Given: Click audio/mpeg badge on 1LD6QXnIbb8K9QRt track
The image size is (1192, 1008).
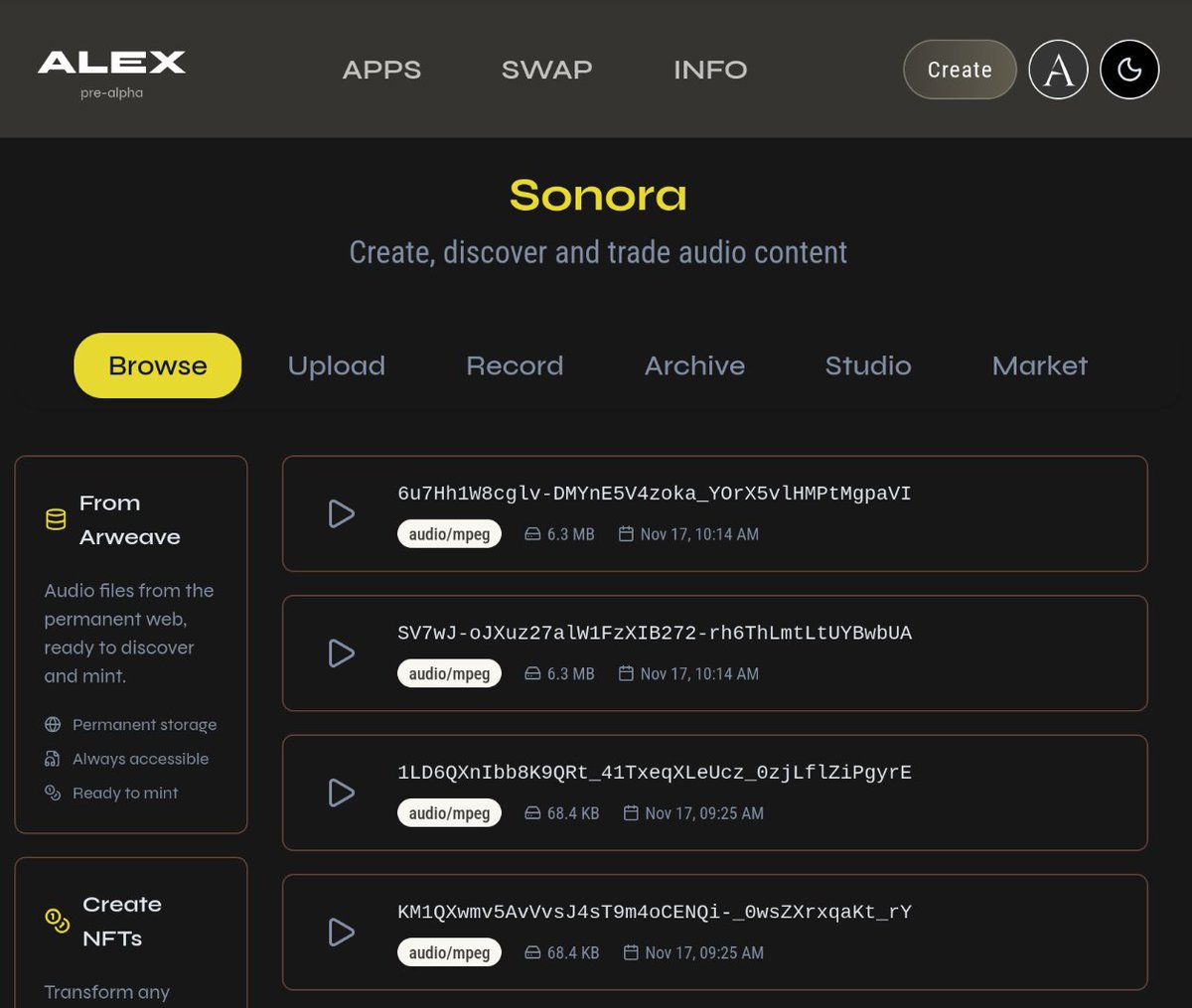Looking at the screenshot, I should [449, 813].
